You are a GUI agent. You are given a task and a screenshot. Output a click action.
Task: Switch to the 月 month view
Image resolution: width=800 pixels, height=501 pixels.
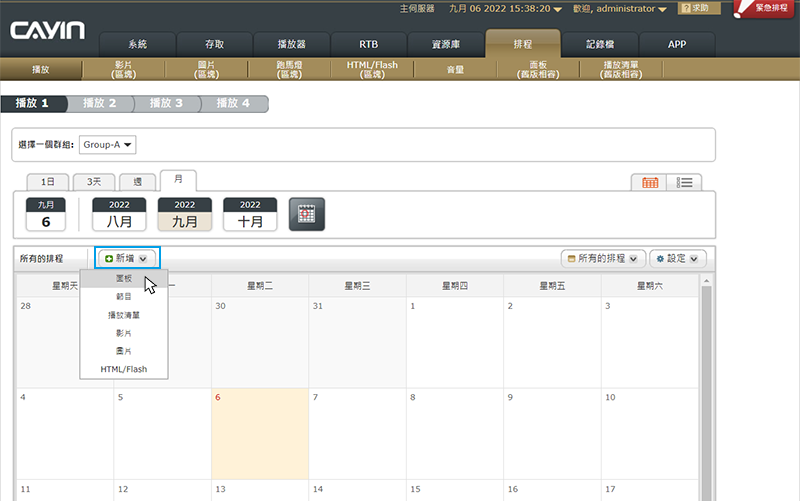[178, 180]
